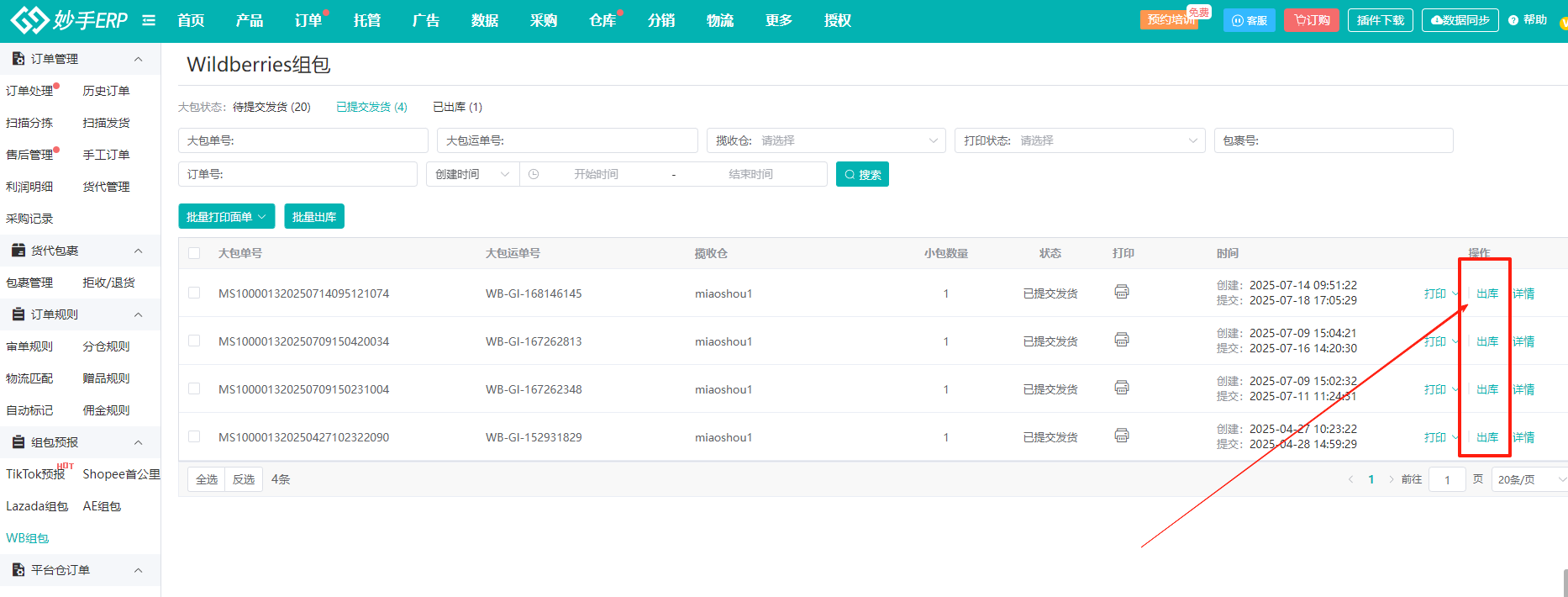Click the 客服 customer service button
This screenshot has width=1568, height=597.
1250,20
